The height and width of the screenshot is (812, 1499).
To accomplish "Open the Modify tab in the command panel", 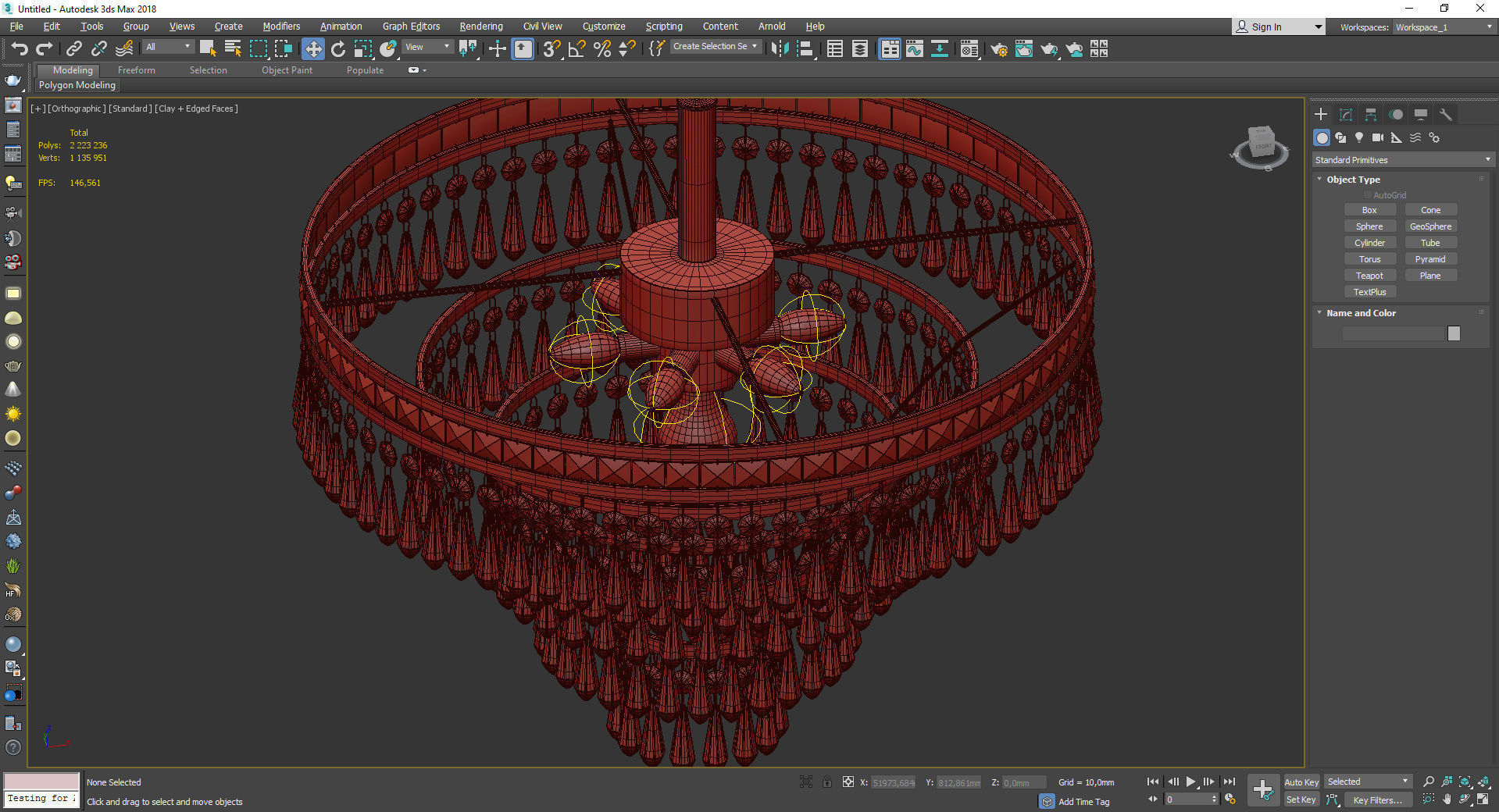I will pyautogui.click(x=1346, y=115).
